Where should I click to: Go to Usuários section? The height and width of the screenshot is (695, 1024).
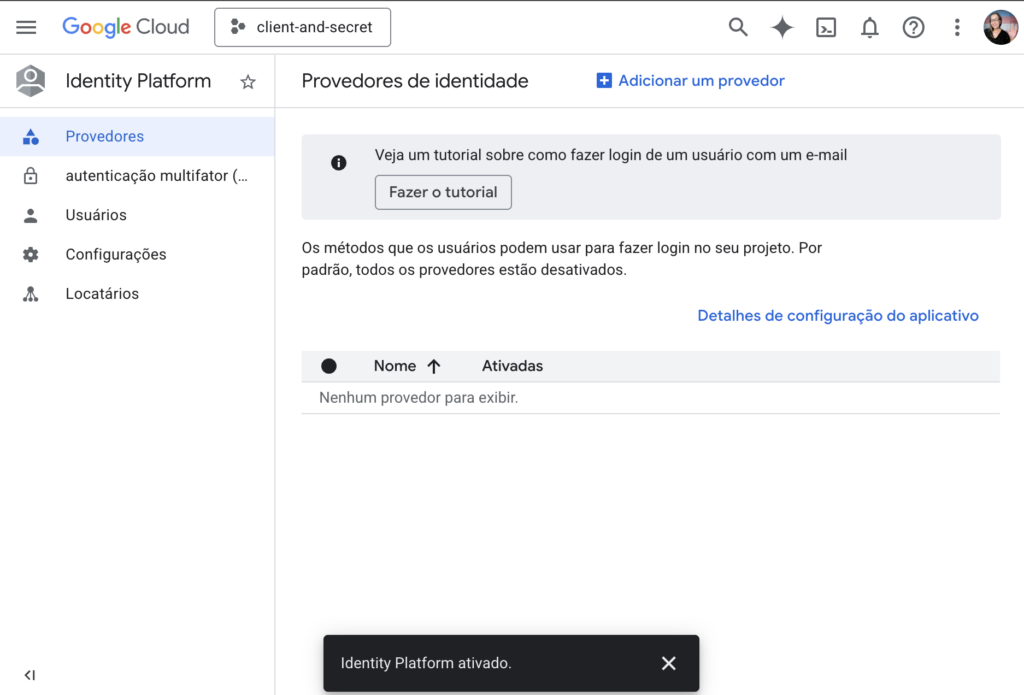pos(96,215)
